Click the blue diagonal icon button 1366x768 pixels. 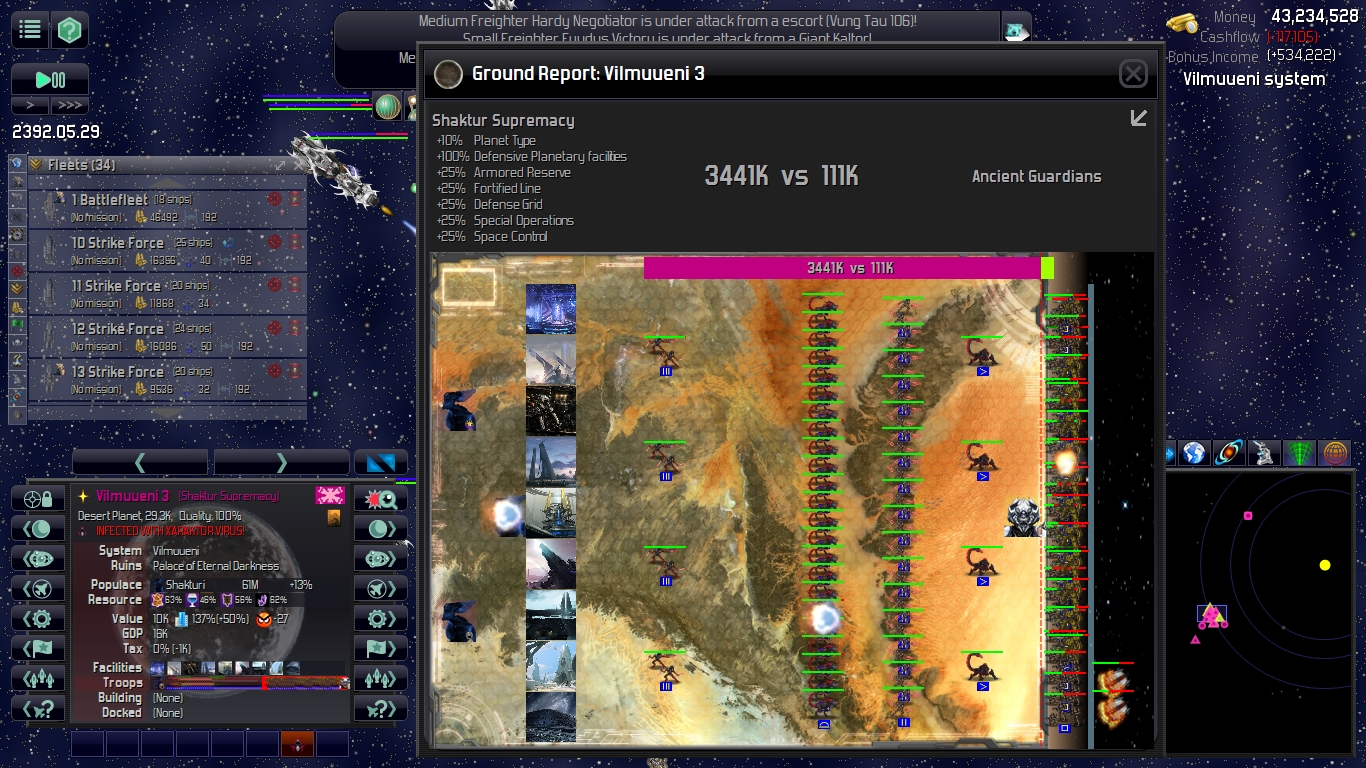[381, 462]
